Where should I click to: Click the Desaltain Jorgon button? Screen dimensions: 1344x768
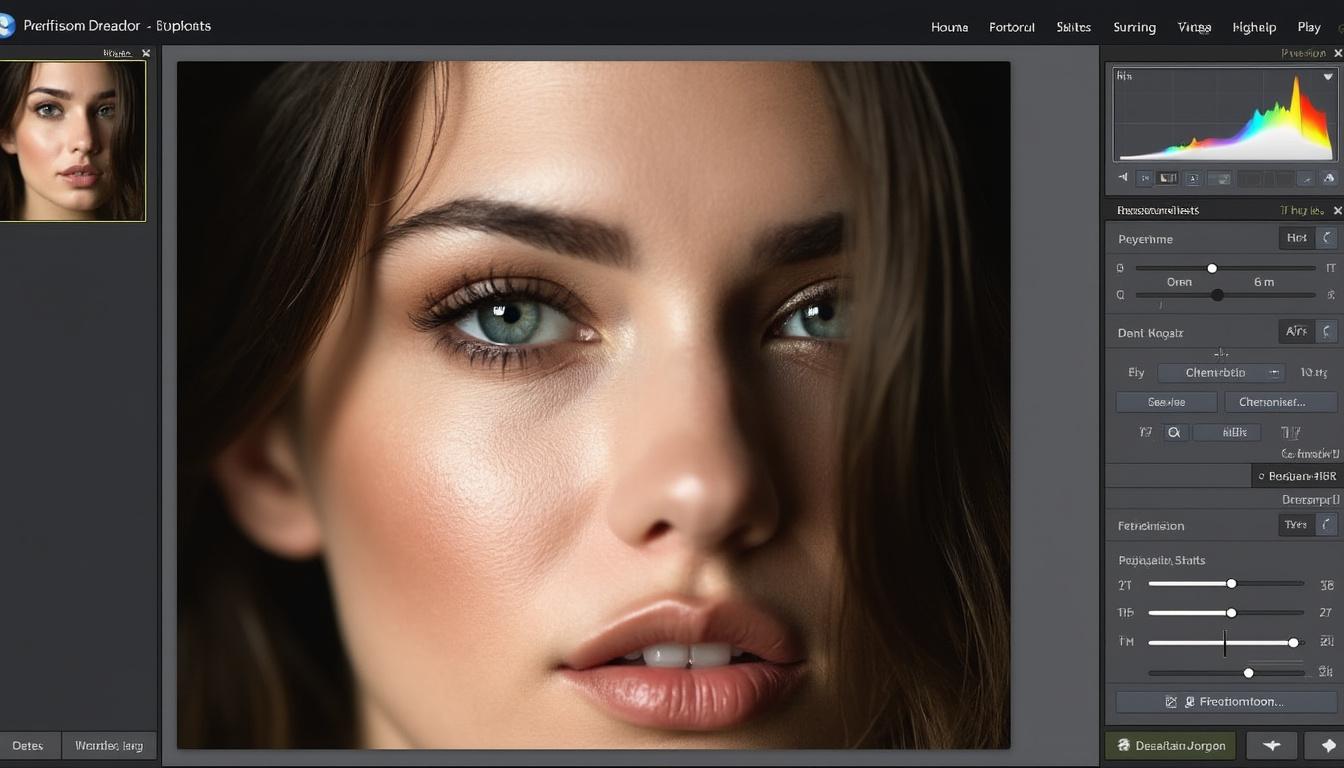1171,745
